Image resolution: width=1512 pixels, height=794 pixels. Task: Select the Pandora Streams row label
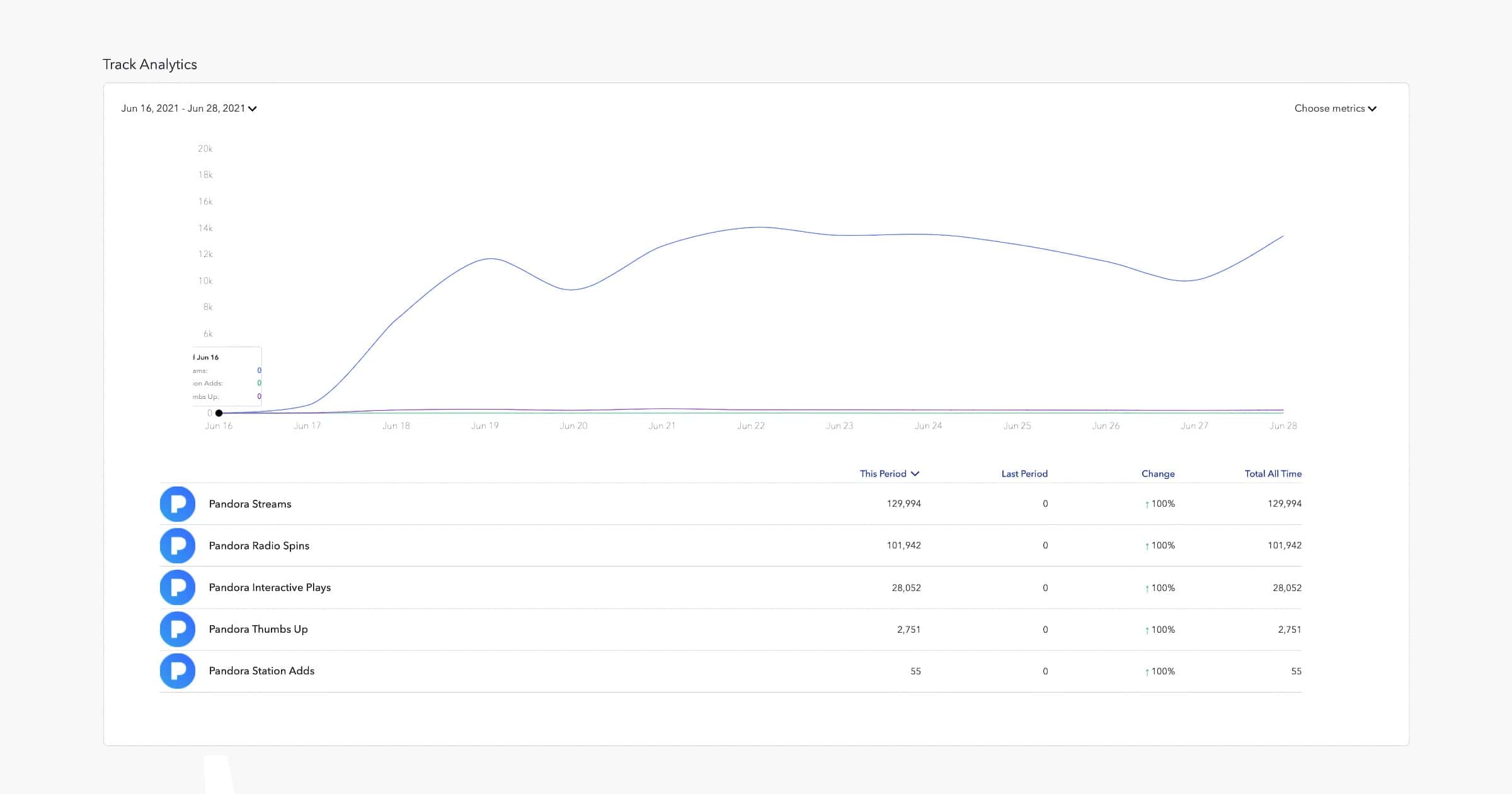[x=250, y=504]
